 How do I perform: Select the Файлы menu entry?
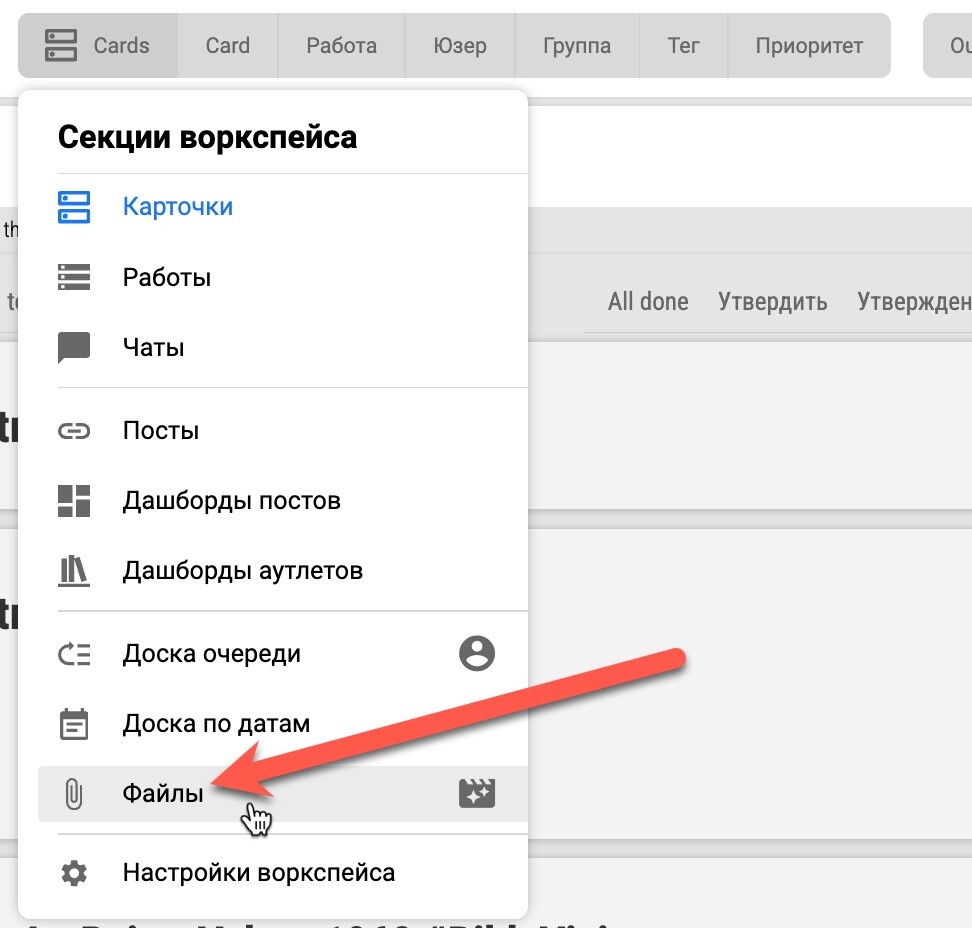pyautogui.click(x=163, y=794)
